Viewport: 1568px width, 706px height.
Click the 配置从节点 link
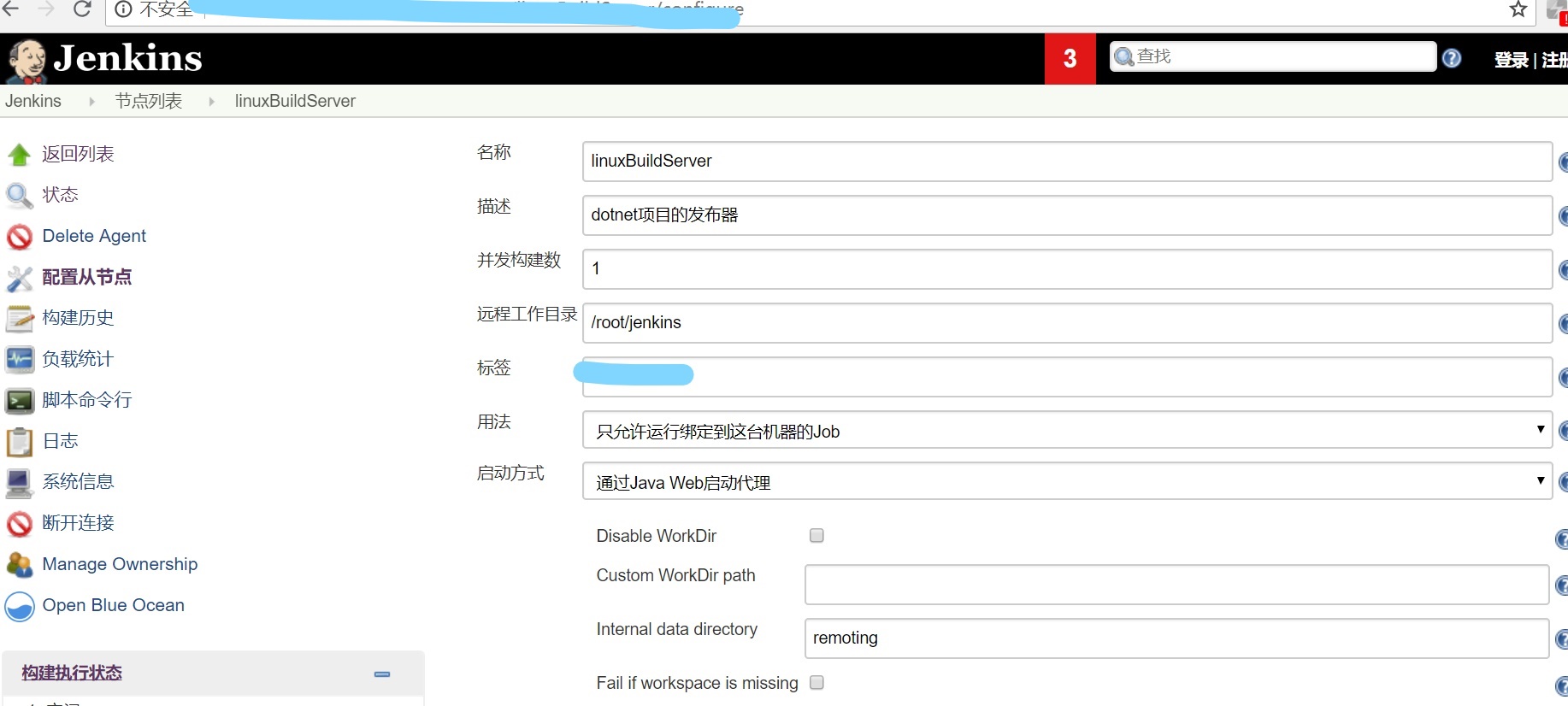[87, 277]
